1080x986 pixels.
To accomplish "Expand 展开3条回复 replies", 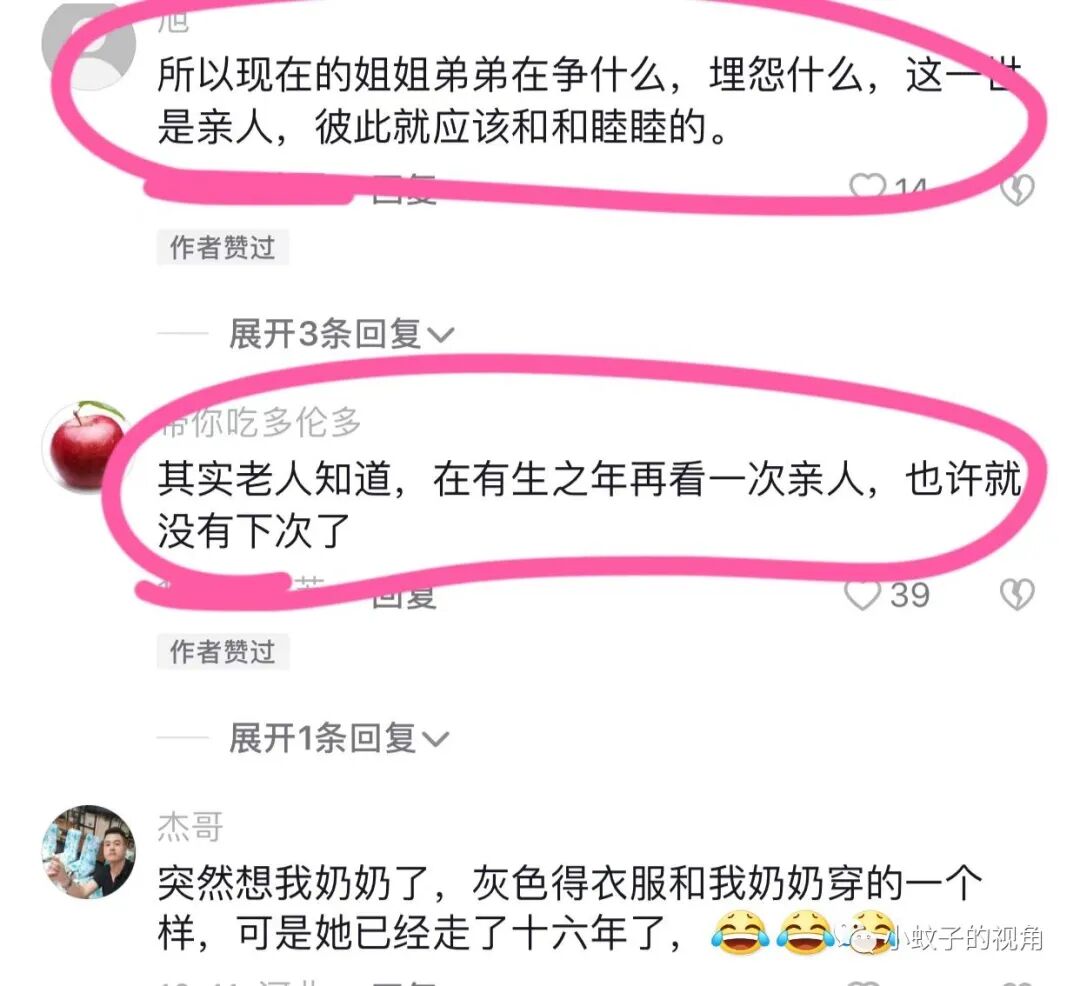I will (x=340, y=334).
